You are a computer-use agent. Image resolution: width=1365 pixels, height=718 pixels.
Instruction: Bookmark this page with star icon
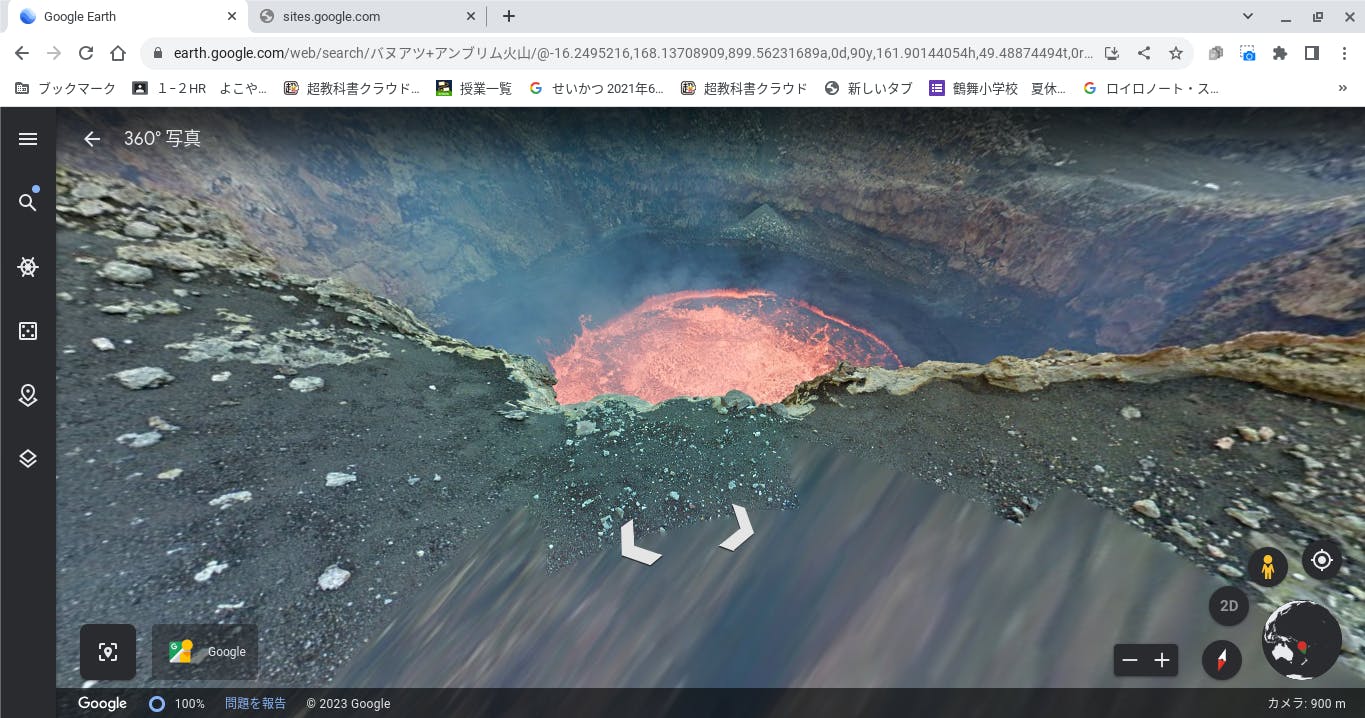pyautogui.click(x=1176, y=53)
